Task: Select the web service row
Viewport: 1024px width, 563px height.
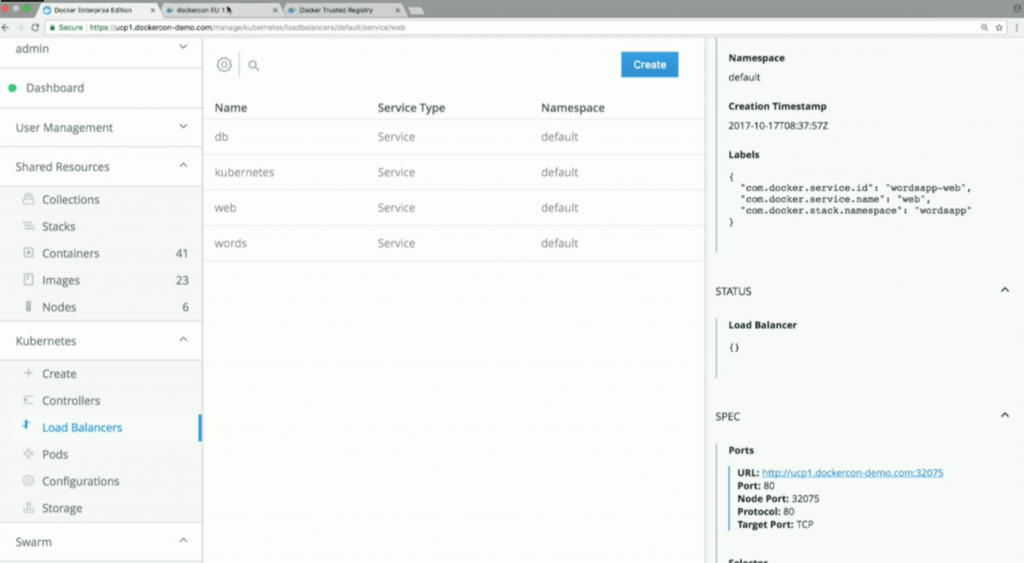Action: coord(454,207)
